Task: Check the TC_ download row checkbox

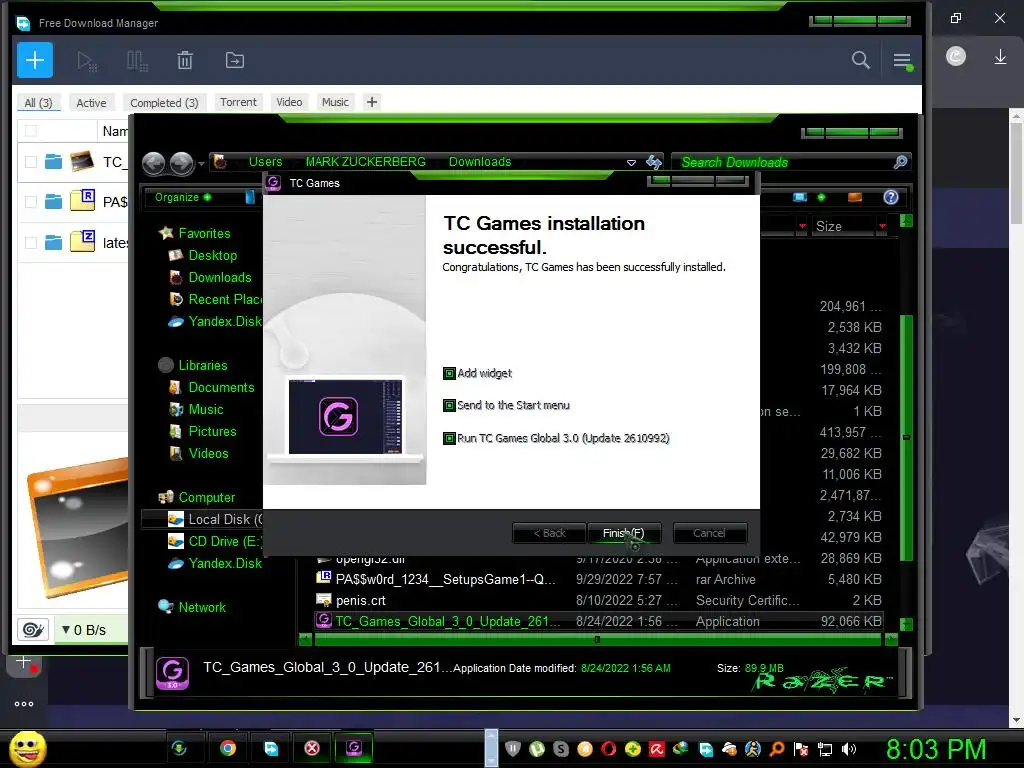Action: click(31, 162)
